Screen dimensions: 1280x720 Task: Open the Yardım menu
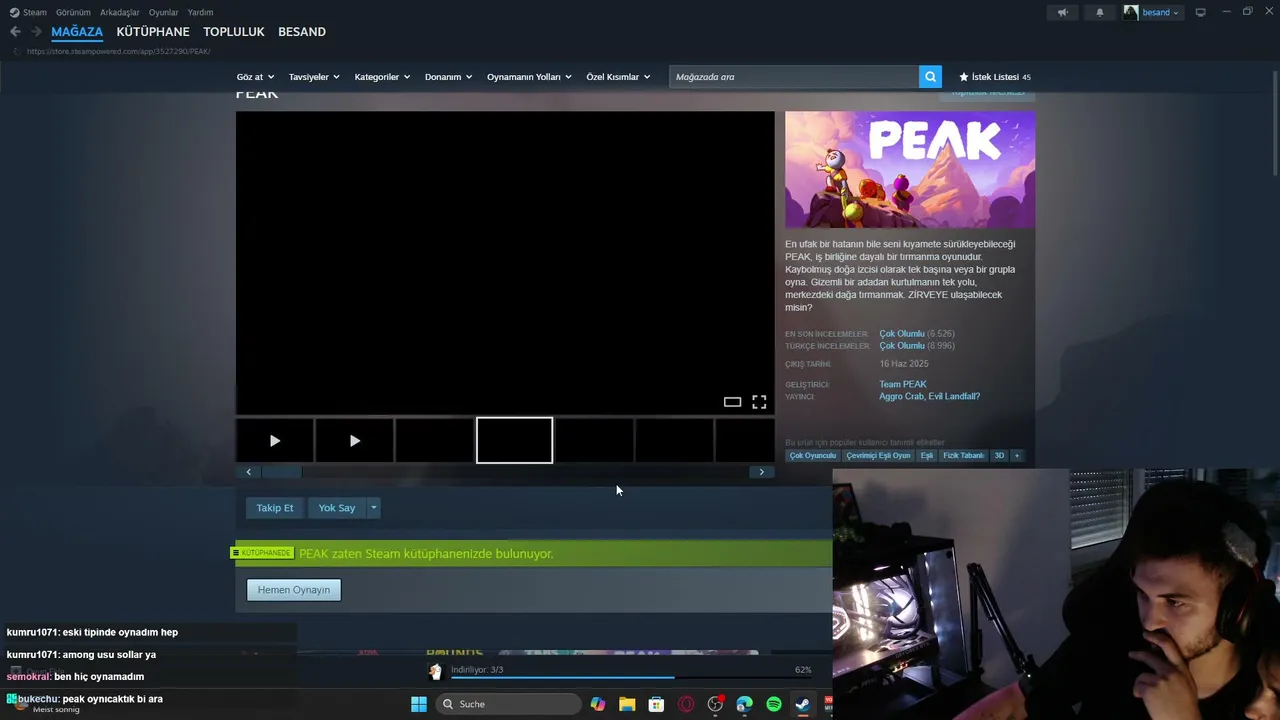click(200, 12)
